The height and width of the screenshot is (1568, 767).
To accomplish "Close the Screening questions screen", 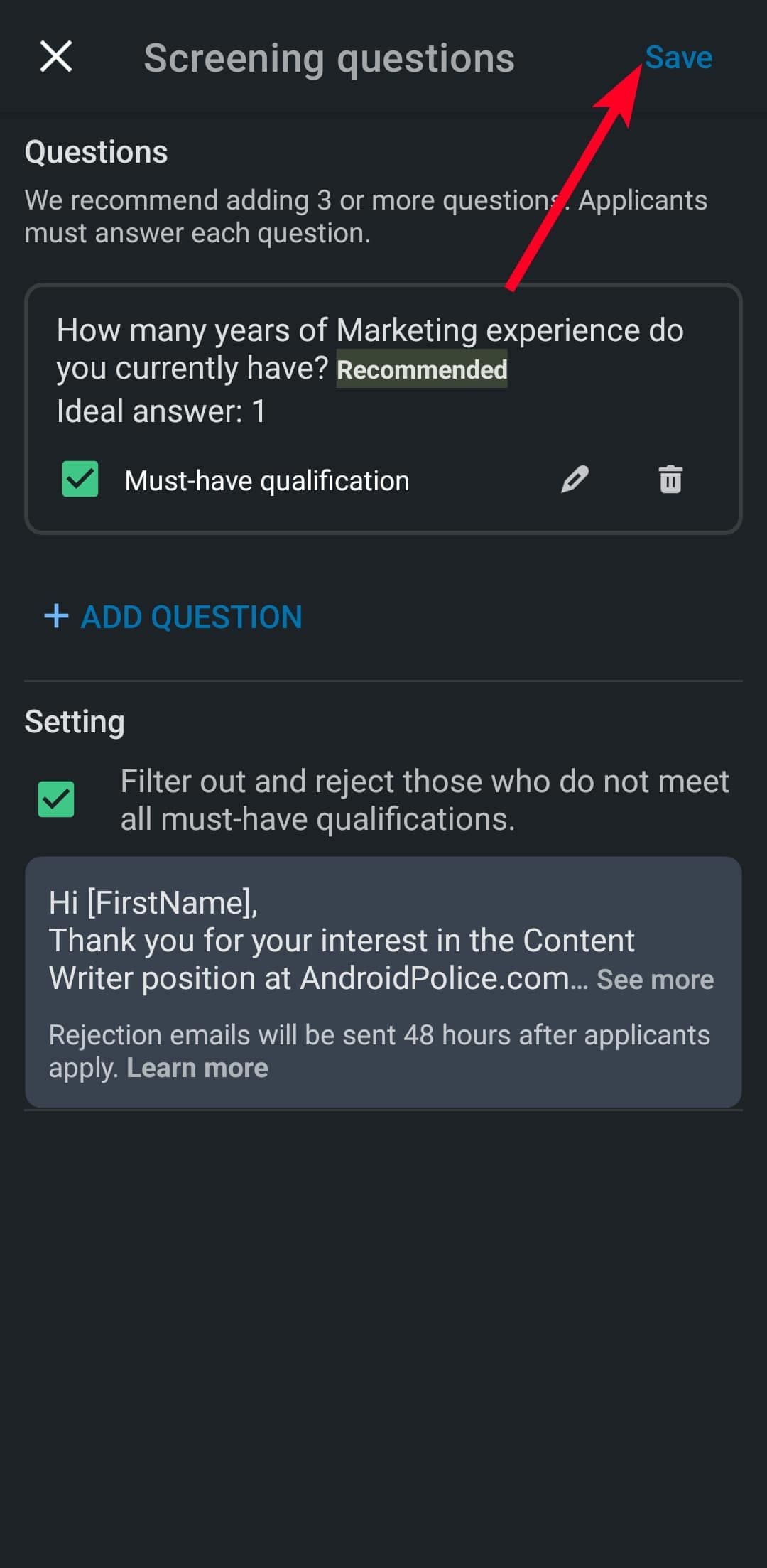I will click(56, 57).
